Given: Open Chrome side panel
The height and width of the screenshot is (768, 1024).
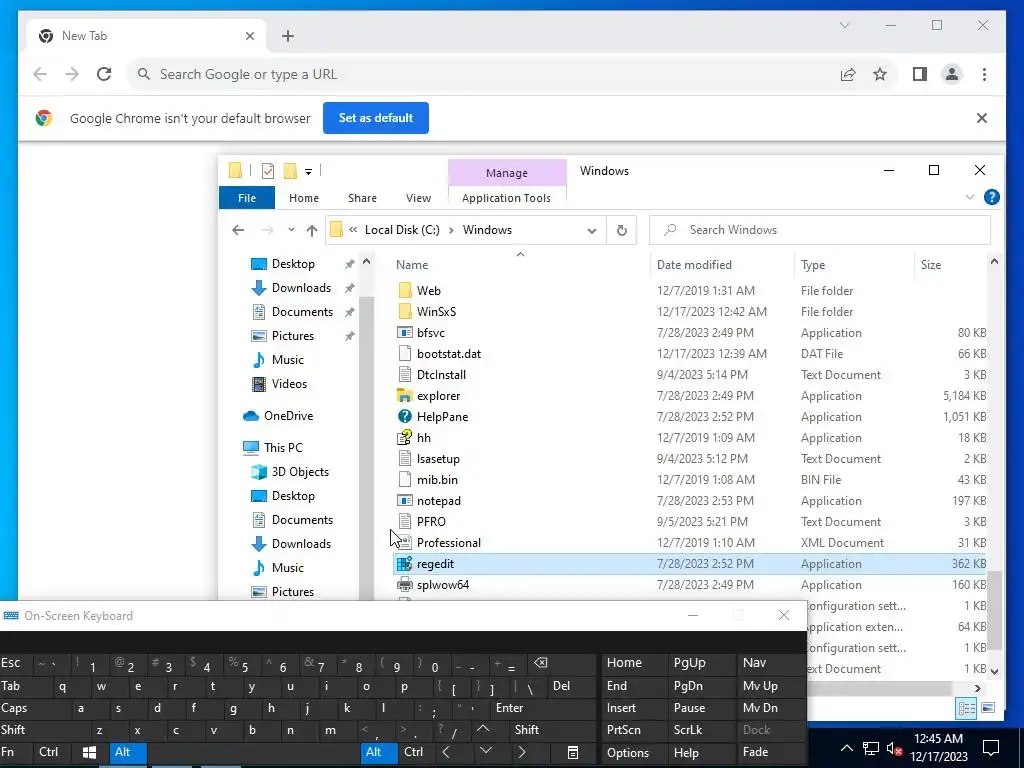Looking at the screenshot, I should [x=920, y=74].
